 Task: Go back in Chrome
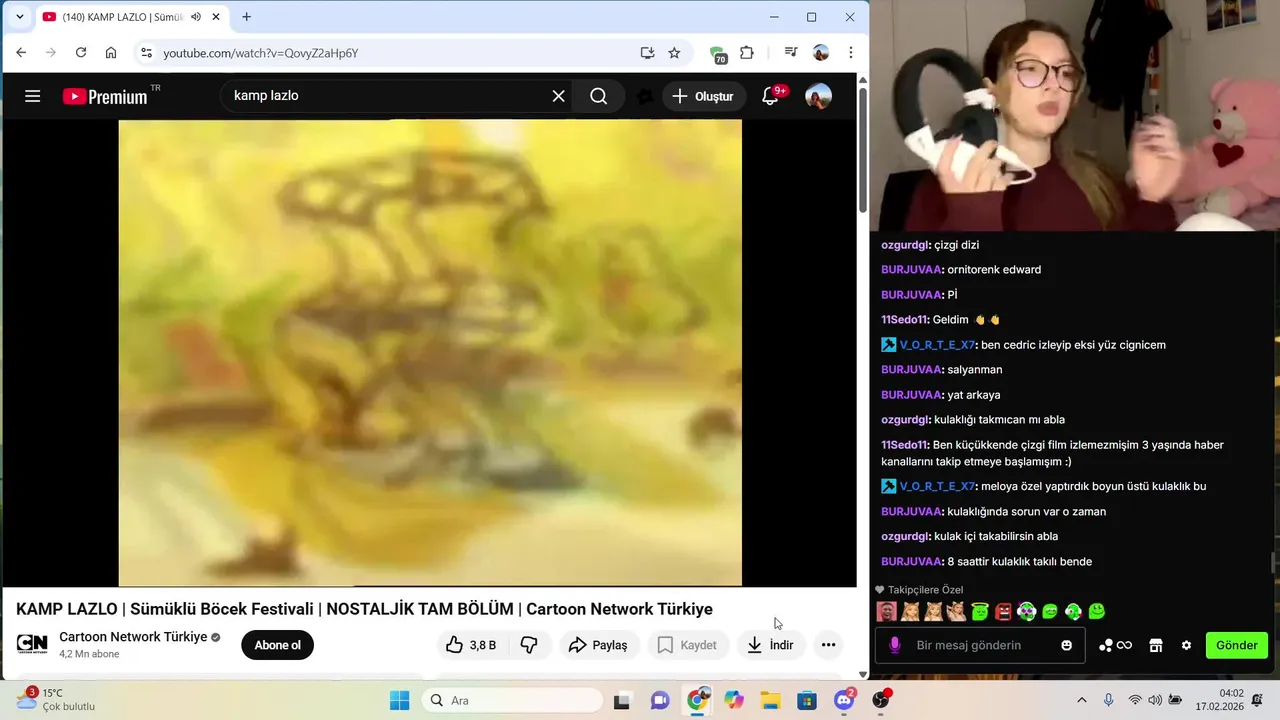click(21, 53)
